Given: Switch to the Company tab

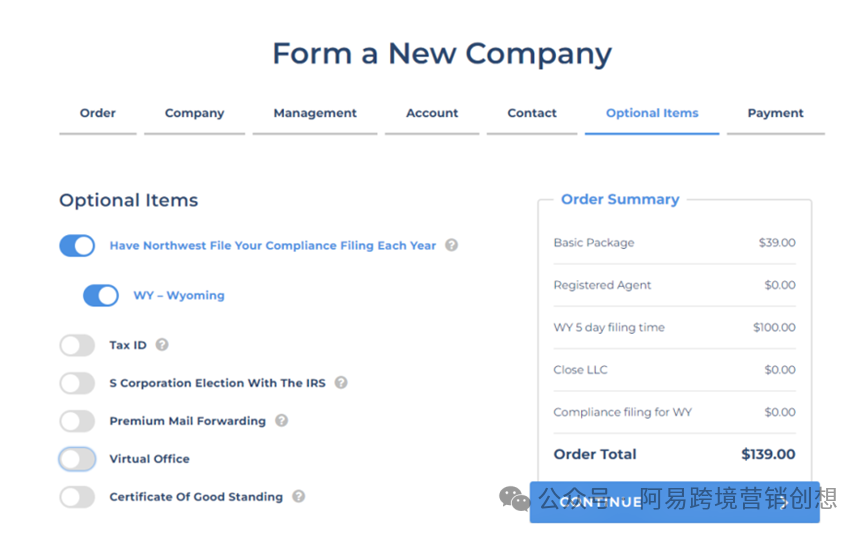Looking at the screenshot, I should 194,113.
